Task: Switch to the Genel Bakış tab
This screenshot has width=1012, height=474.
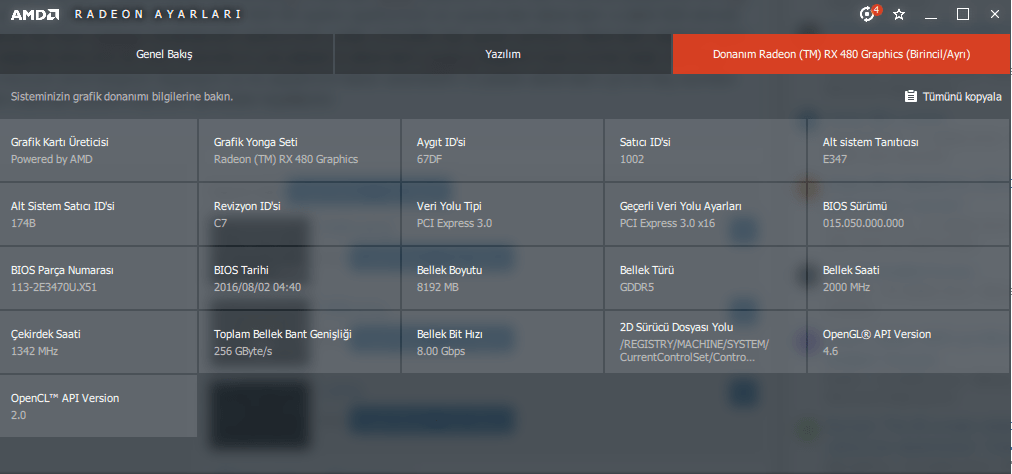Action: click(x=167, y=54)
